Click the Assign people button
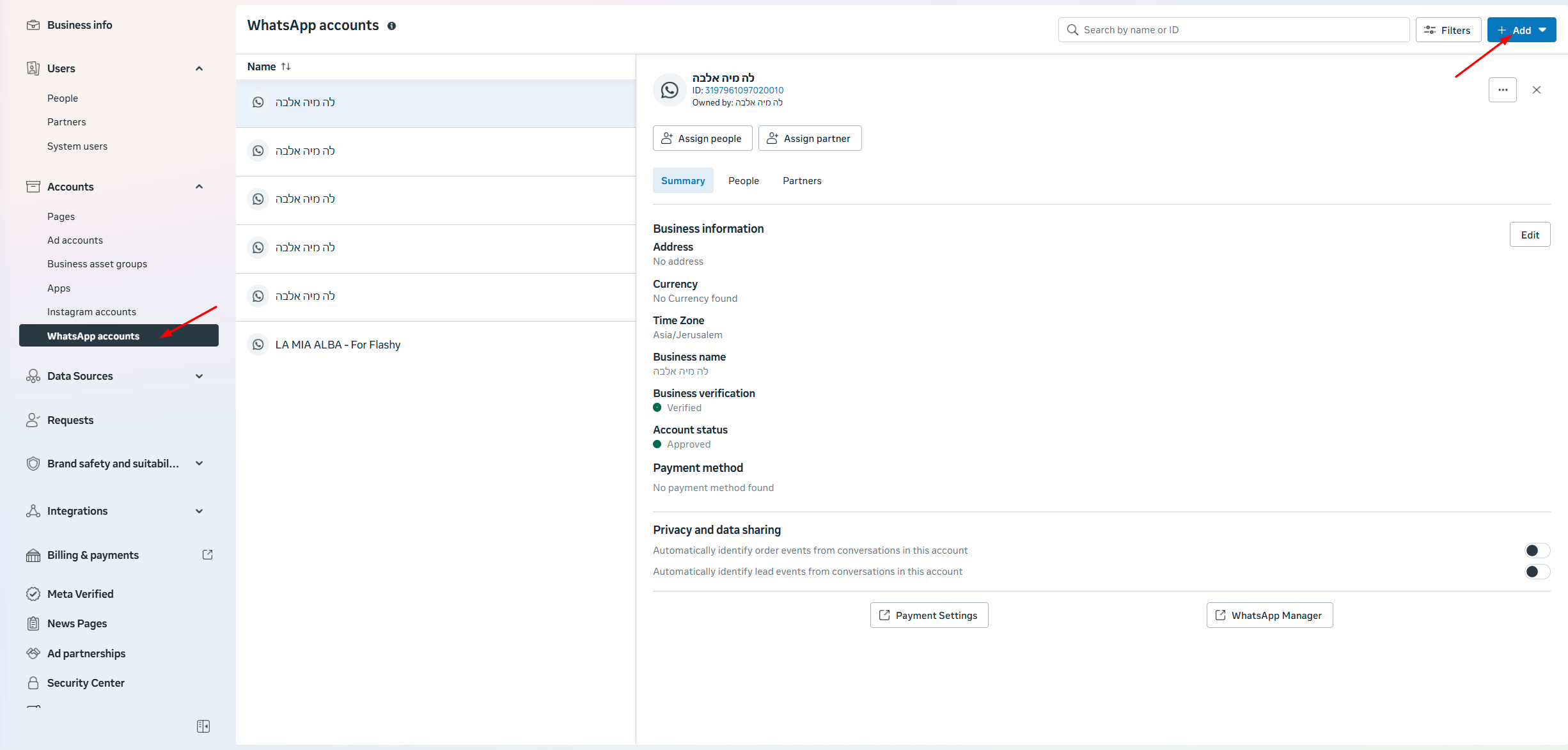Screen dimensions: 1568x750 tap(702, 139)
